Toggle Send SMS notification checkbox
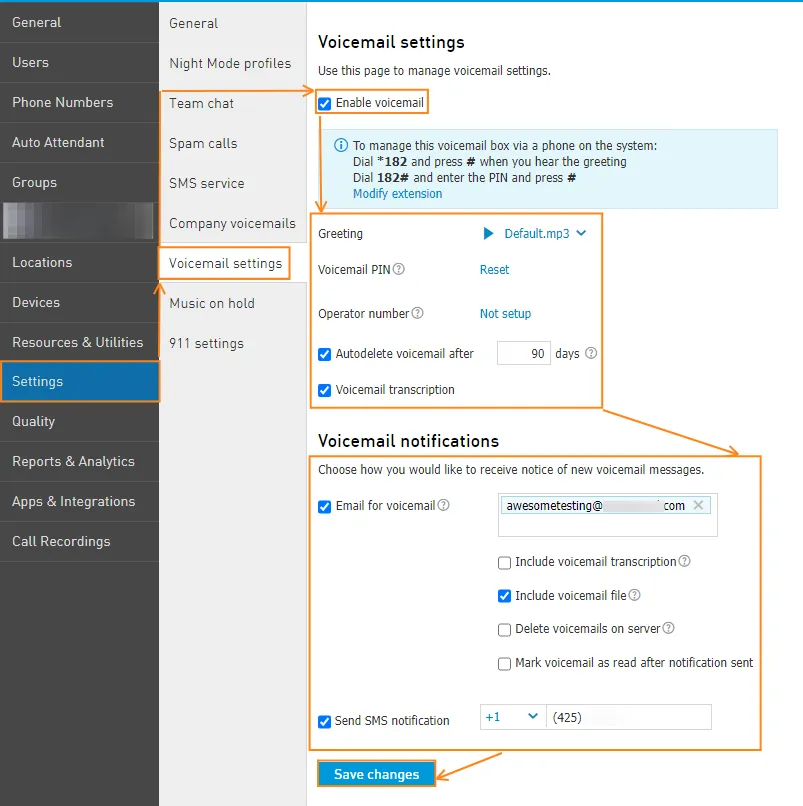 [x=324, y=722]
